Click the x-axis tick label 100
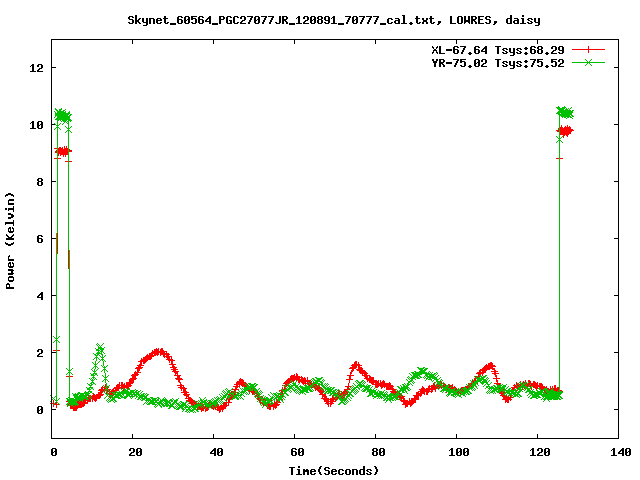 tap(459, 452)
